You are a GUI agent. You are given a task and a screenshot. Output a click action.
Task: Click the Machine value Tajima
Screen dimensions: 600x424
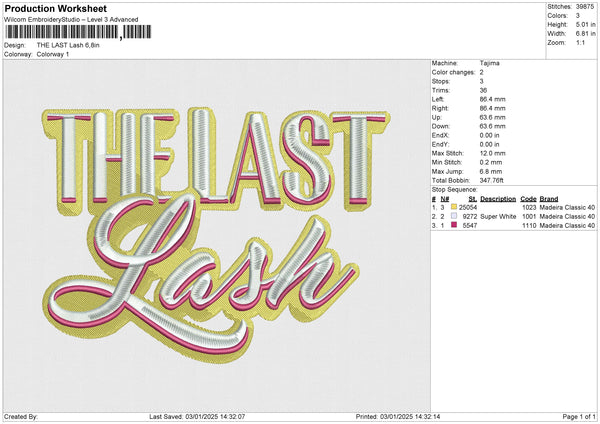point(489,63)
